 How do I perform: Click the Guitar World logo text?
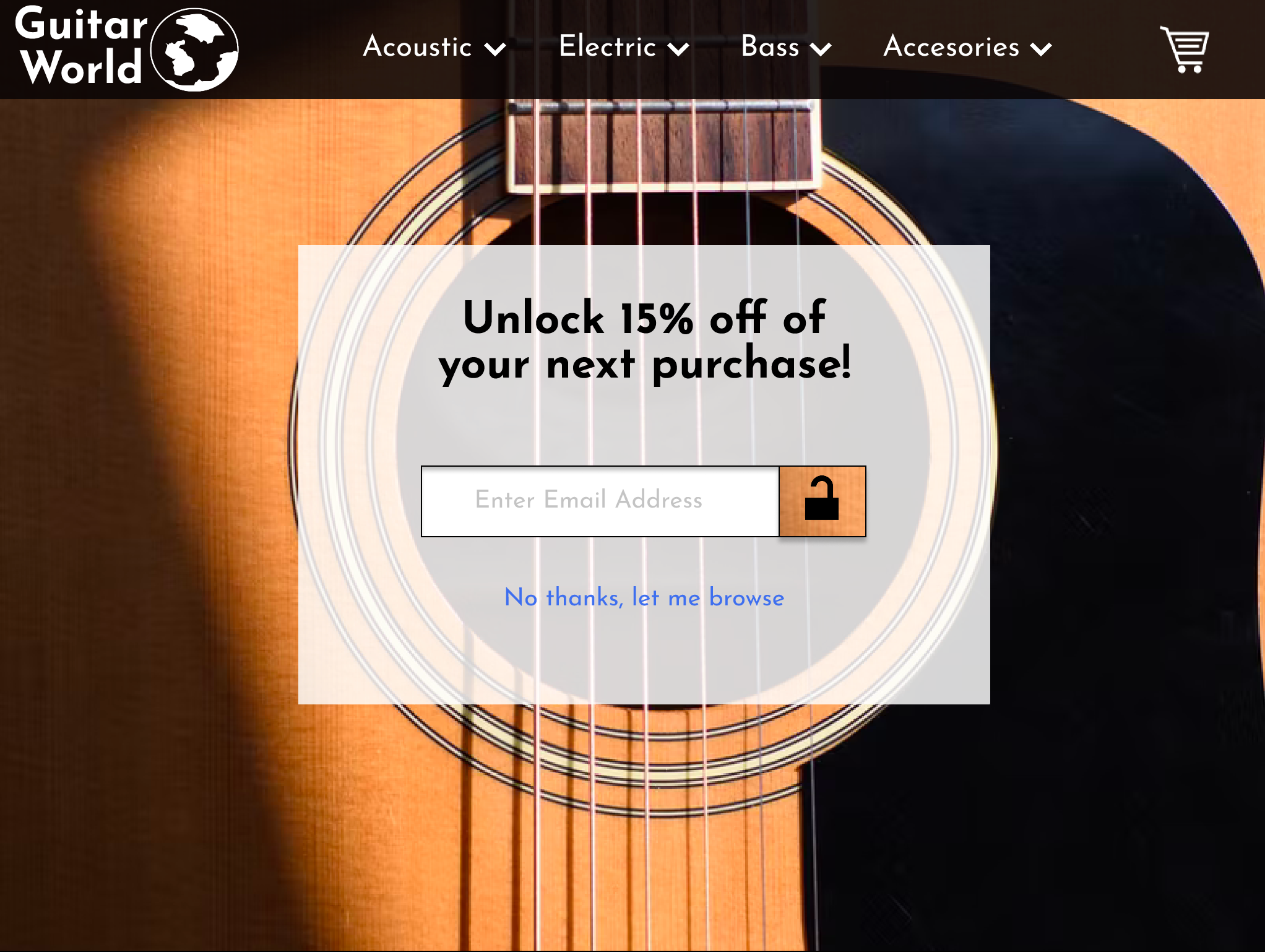pos(80,47)
